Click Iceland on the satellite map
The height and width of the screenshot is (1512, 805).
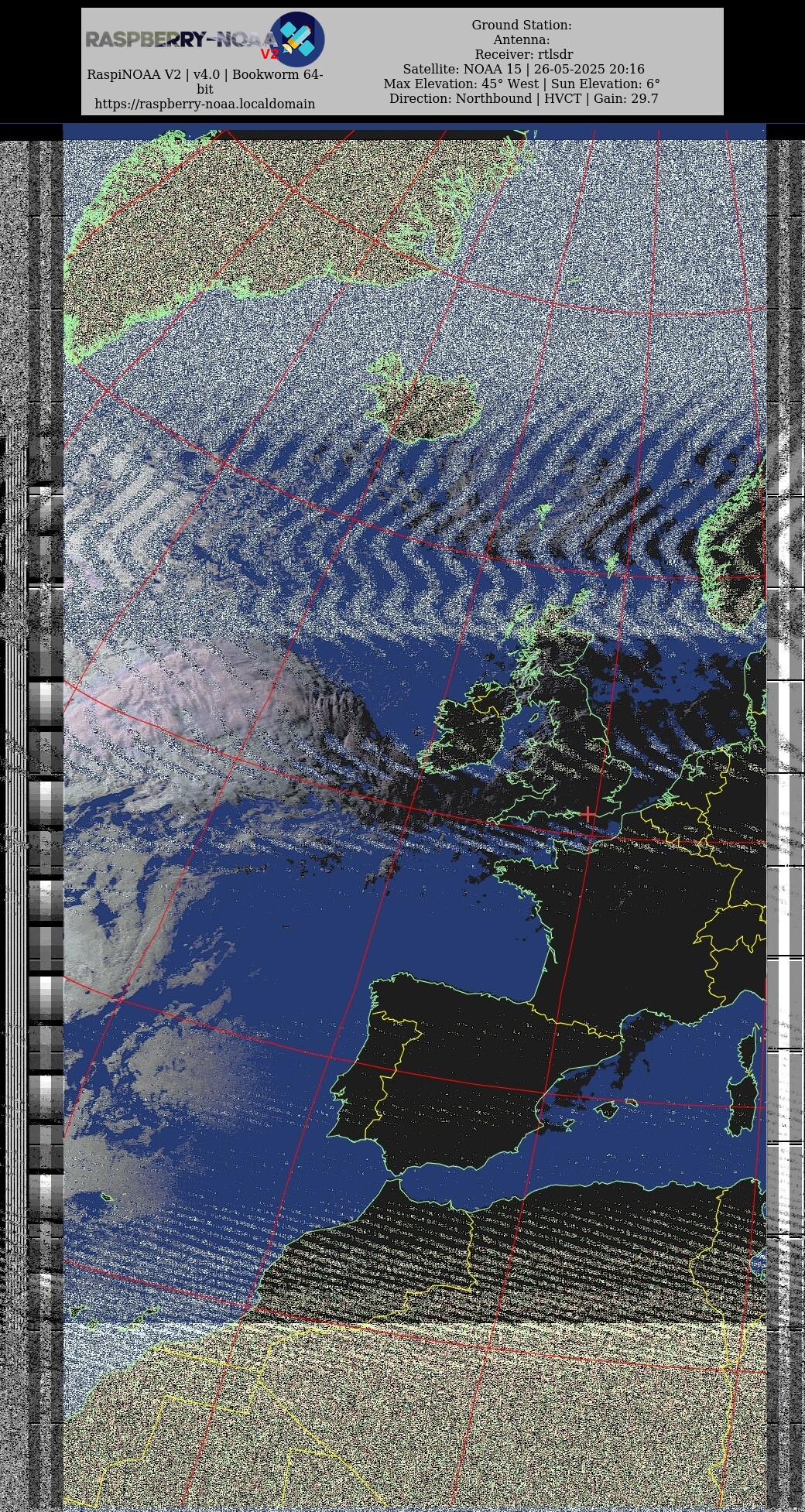(423, 397)
